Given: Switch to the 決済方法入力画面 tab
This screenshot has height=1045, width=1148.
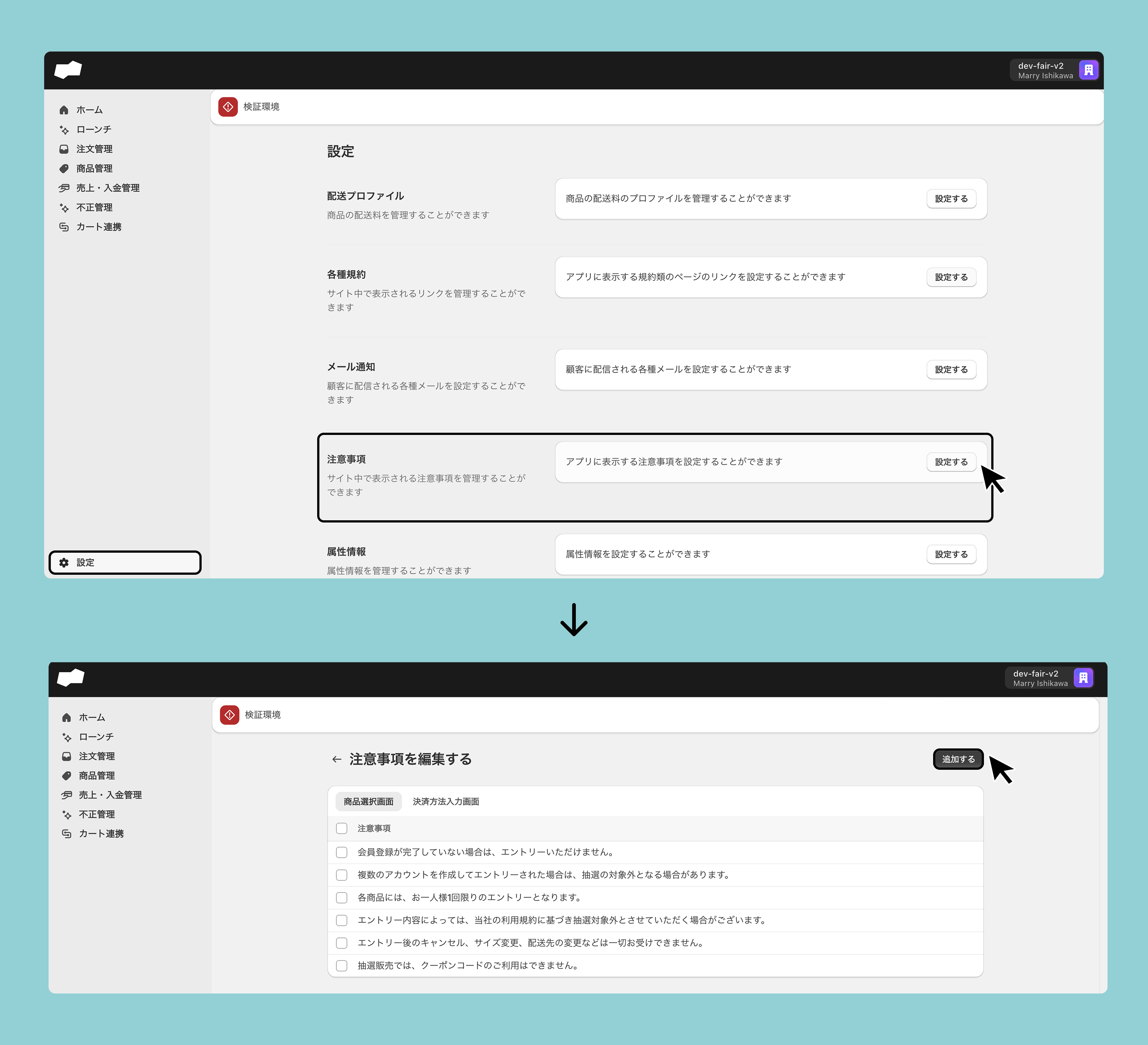Looking at the screenshot, I should point(445,802).
